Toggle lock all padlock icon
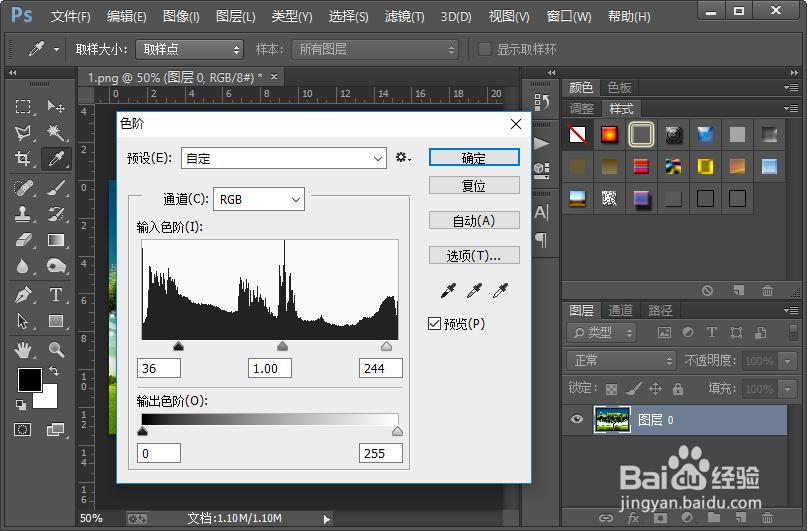The width and height of the screenshot is (807, 531). pos(678,388)
